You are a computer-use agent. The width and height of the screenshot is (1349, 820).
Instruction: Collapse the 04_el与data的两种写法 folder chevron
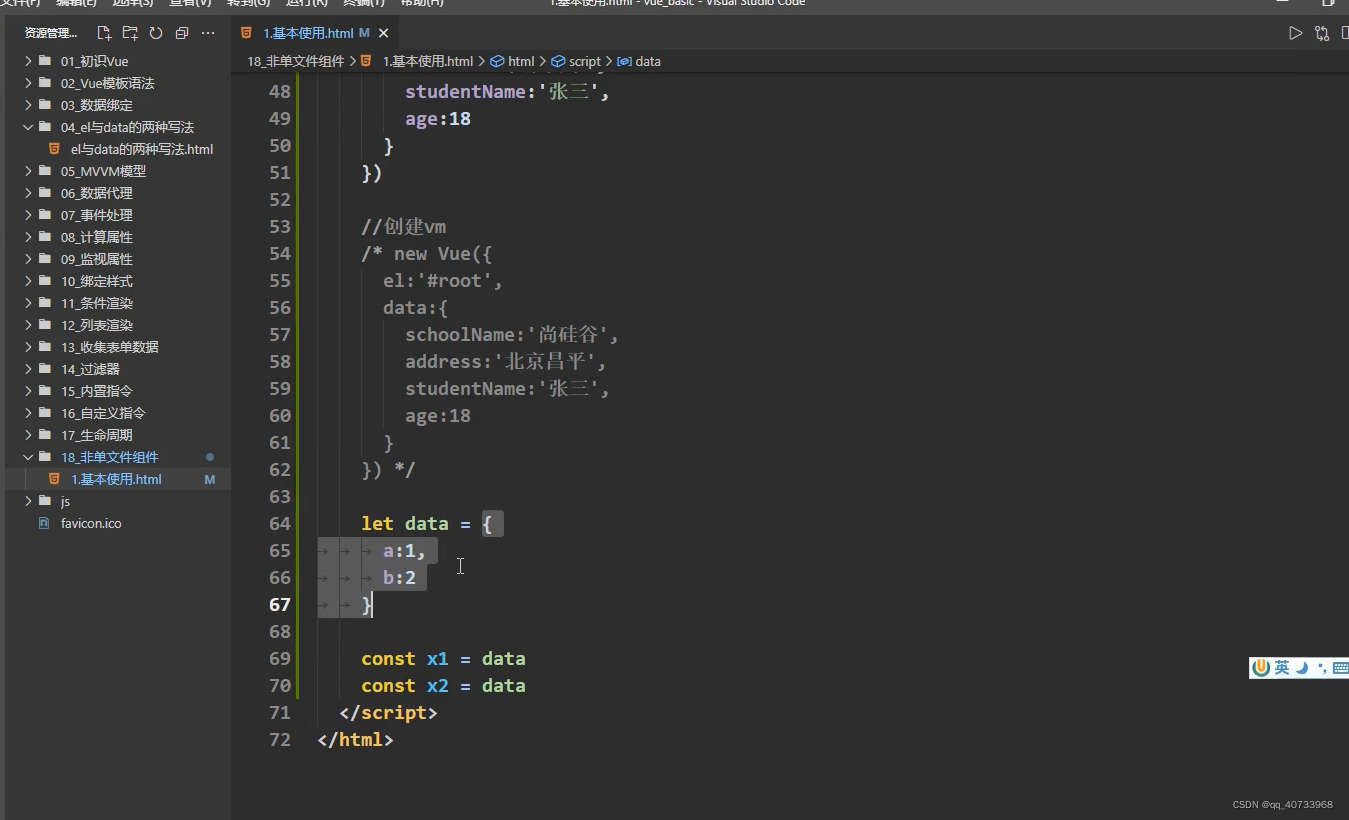pos(28,127)
